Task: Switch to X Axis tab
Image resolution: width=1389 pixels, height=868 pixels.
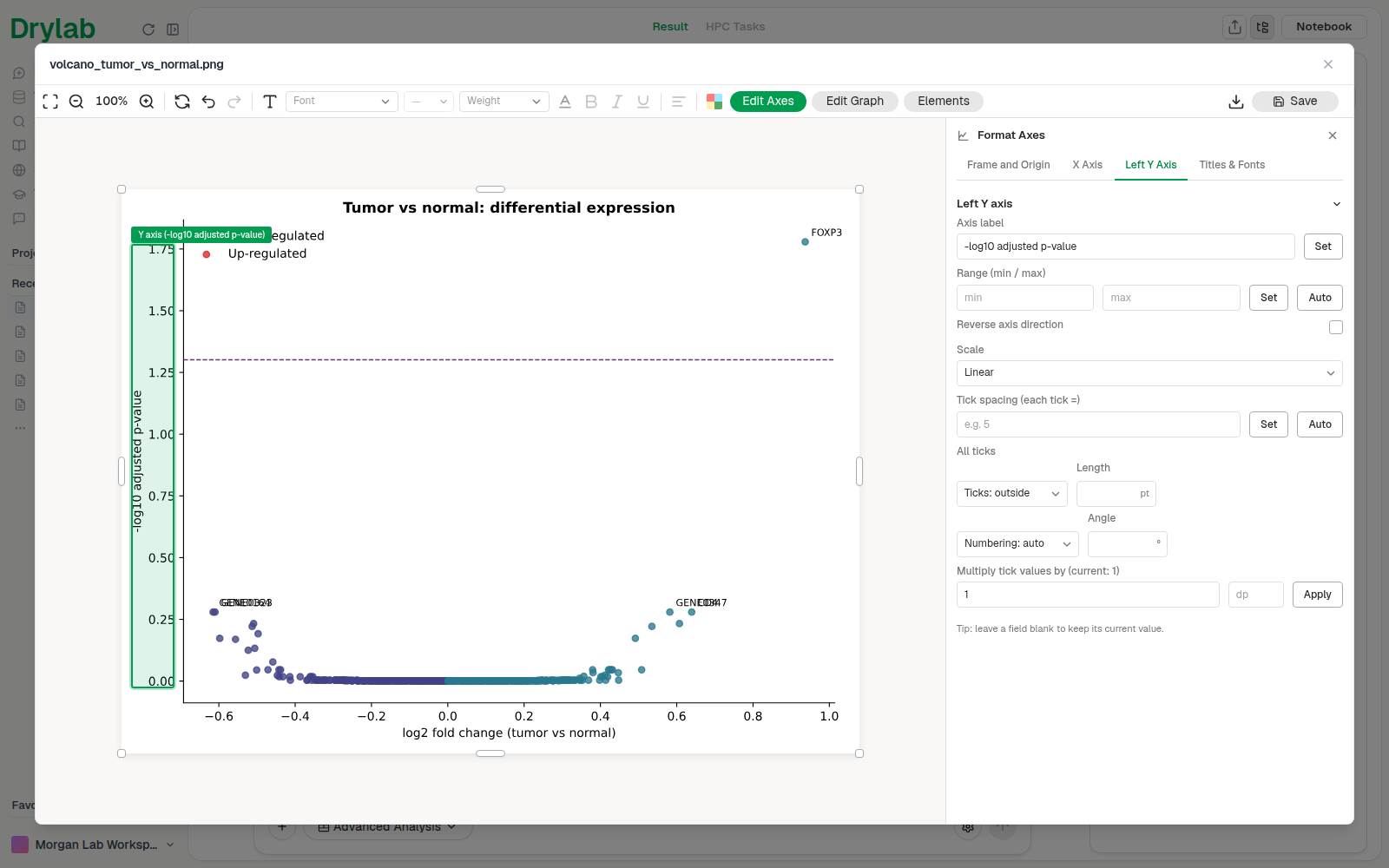Action: click(1088, 165)
